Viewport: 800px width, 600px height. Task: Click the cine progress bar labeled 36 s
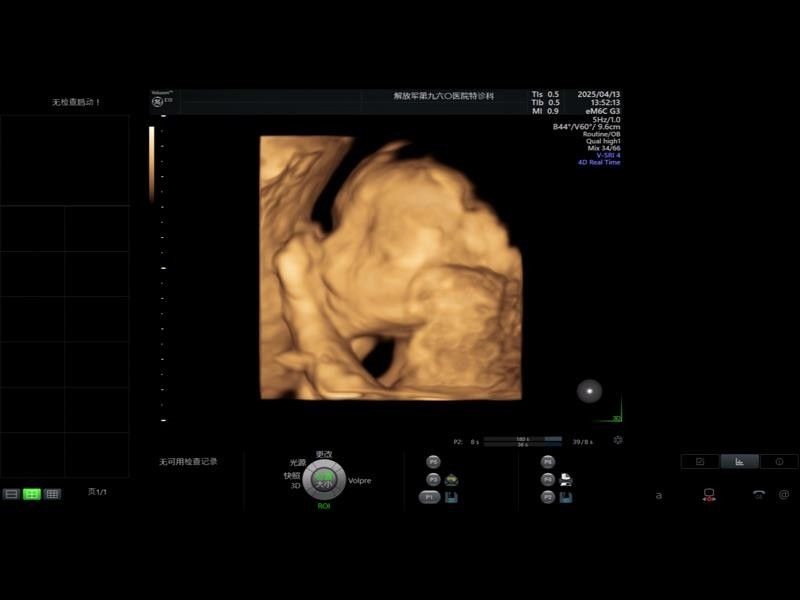tap(522, 444)
